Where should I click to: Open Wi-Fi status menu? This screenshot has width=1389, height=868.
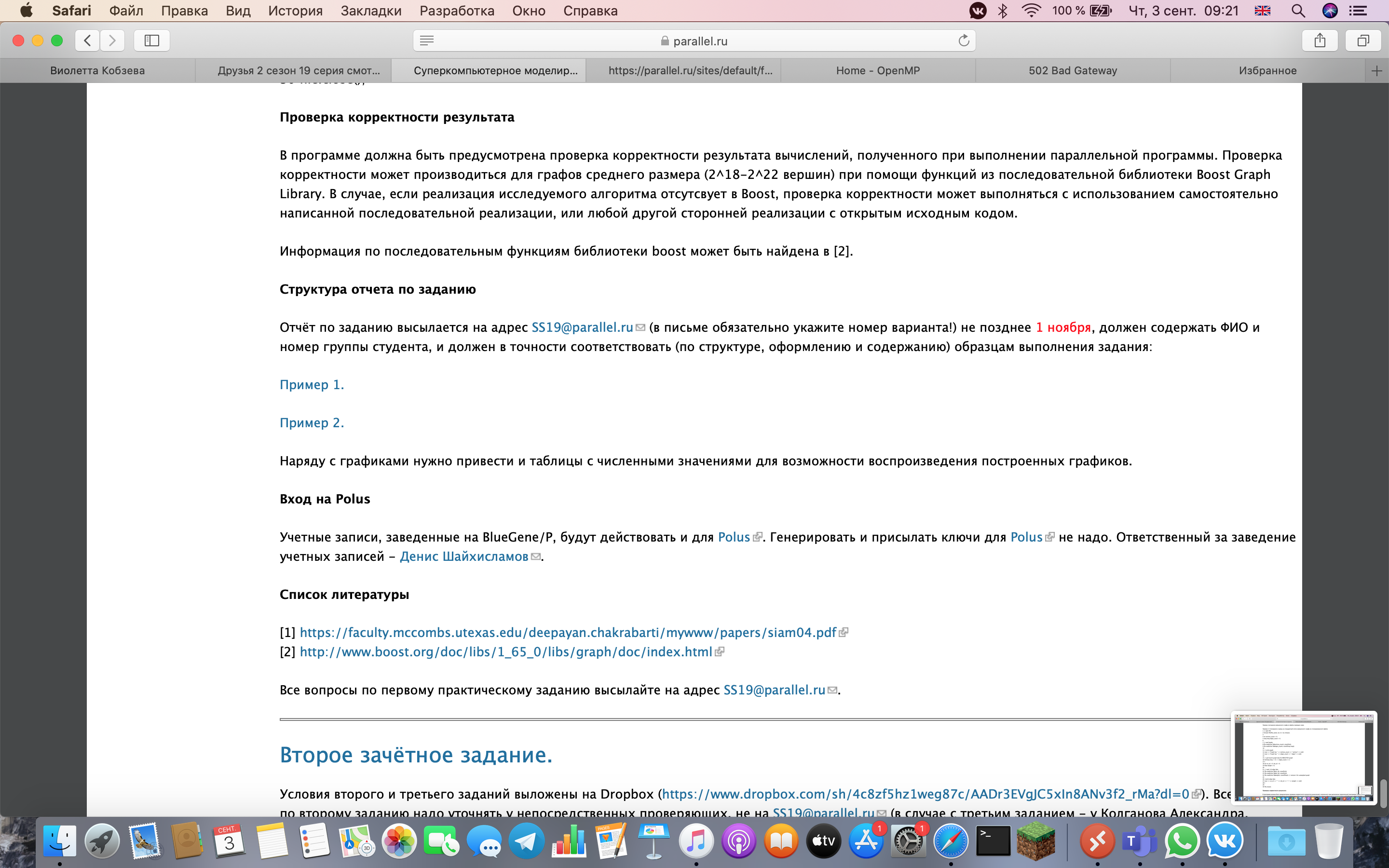point(1032,10)
